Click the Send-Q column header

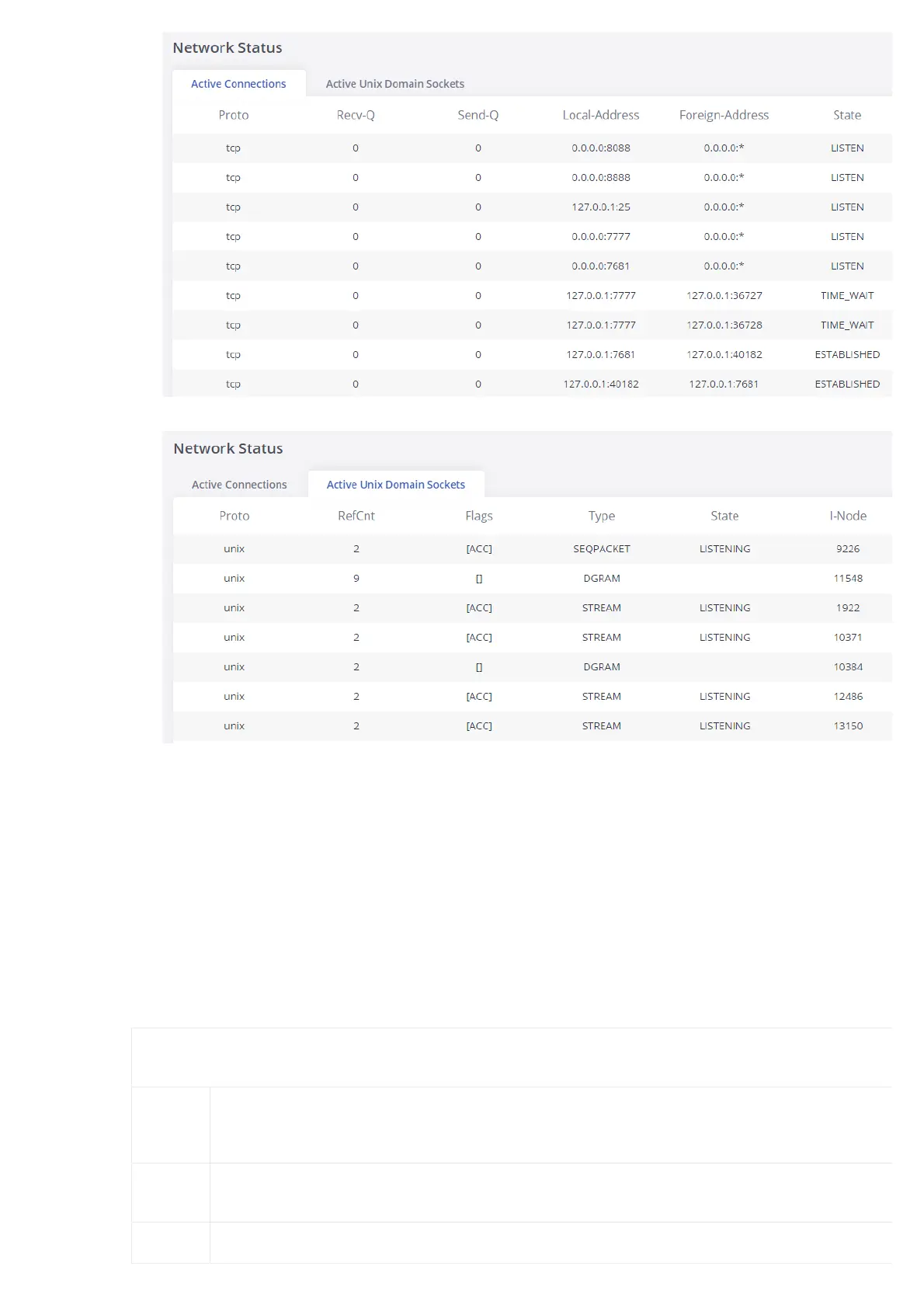478,115
